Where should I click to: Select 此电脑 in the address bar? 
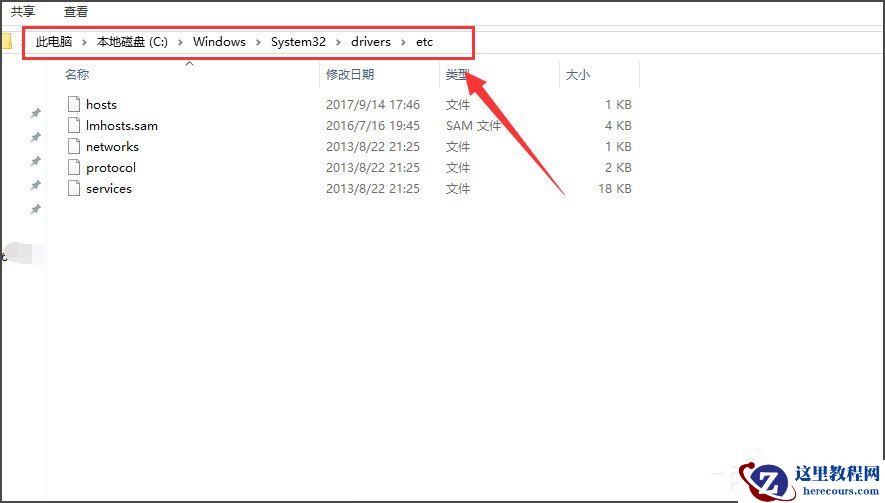(x=54, y=42)
